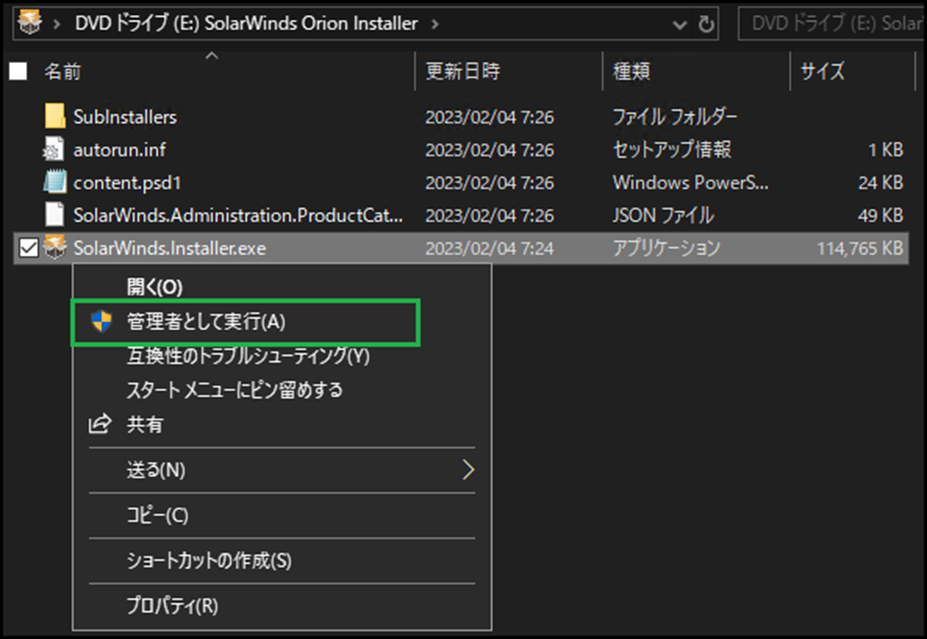This screenshot has height=639, width=927.
Task: Select SolarWinds.Administration.ProductCat... file name
Action: pyautogui.click(x=238, y=215)
